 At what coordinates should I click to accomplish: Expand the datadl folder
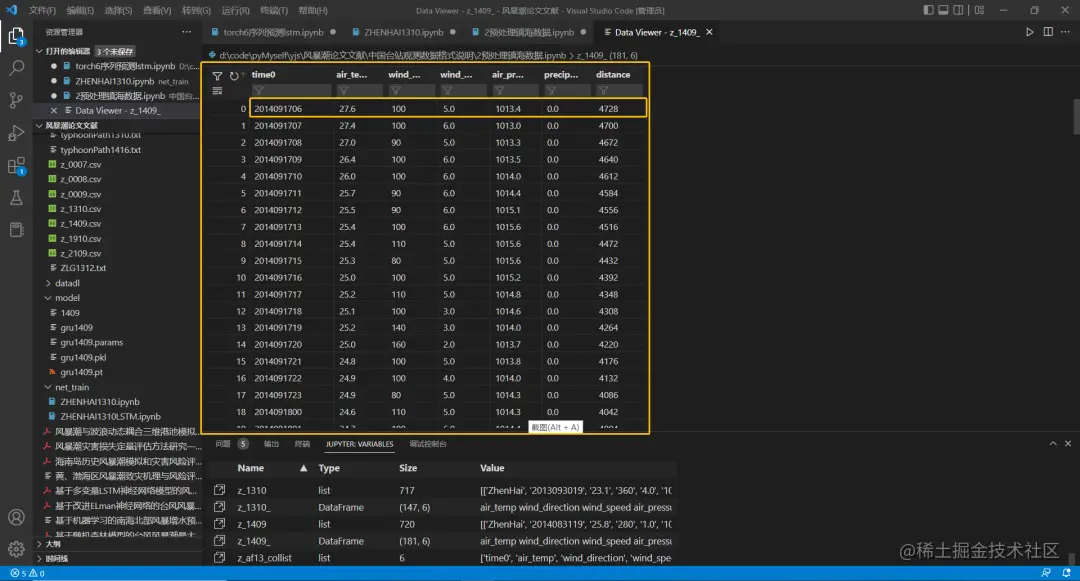[x=48, y=283]
